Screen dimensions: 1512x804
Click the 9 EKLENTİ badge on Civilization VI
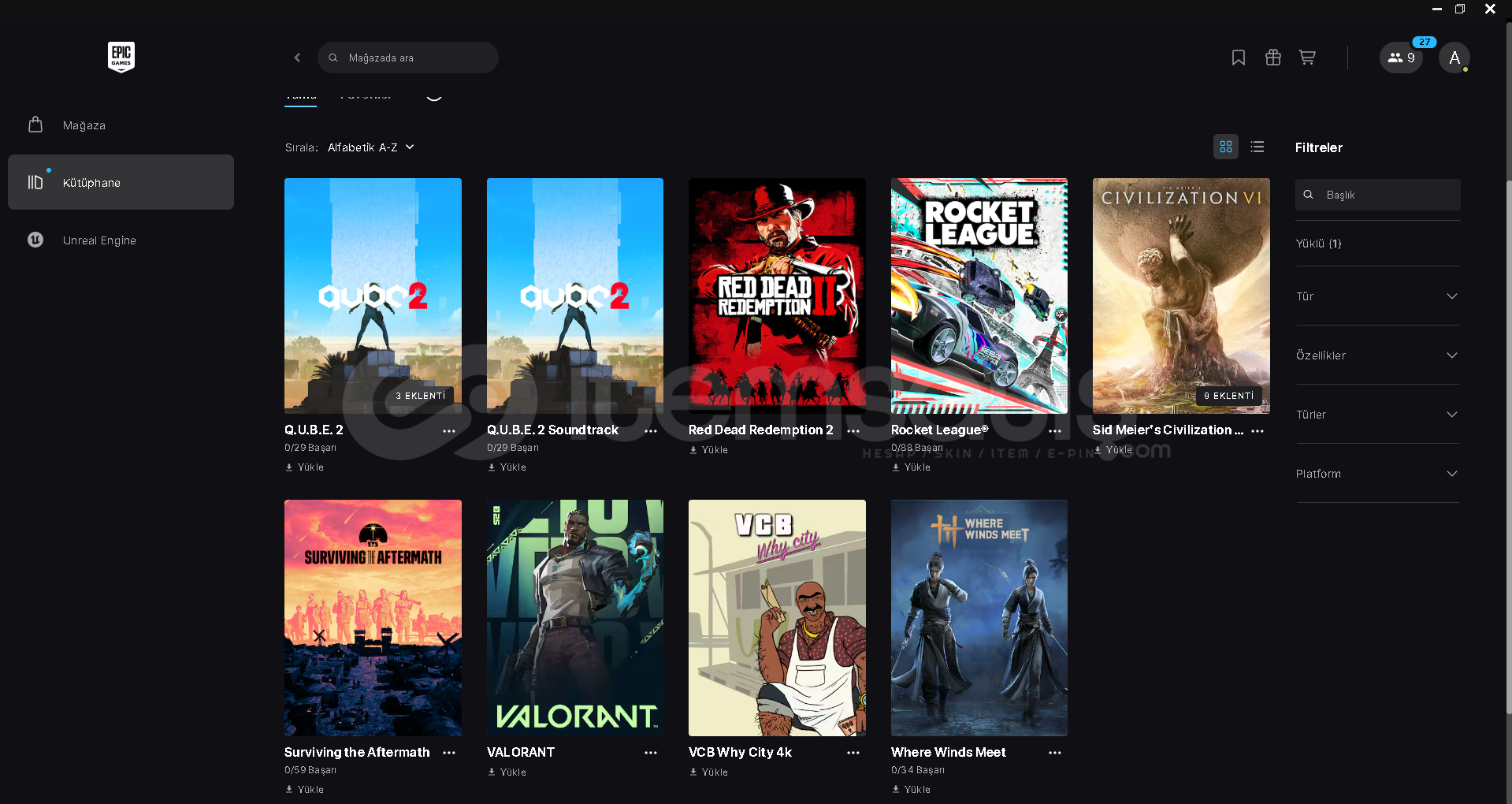[x=1228, y=396]
